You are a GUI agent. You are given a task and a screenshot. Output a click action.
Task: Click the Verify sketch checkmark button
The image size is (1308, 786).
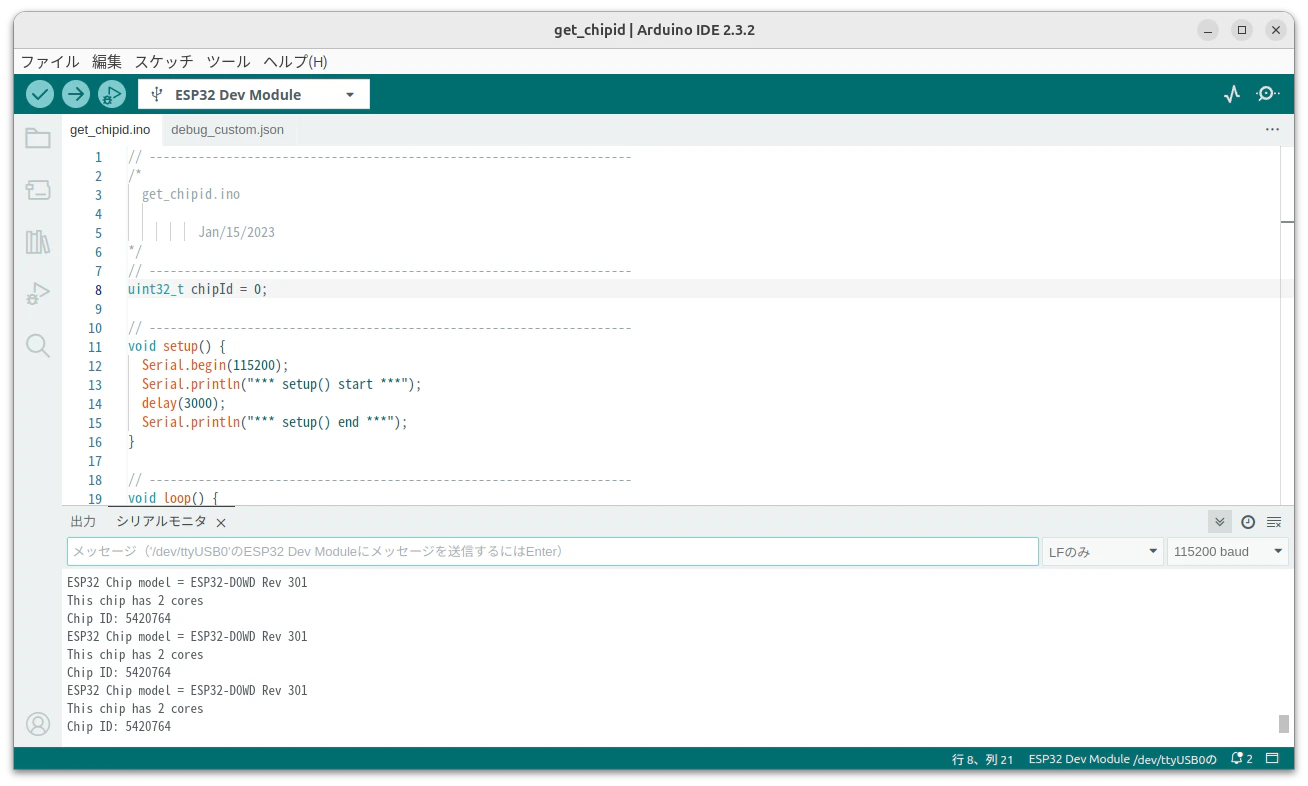click(40, 94)
